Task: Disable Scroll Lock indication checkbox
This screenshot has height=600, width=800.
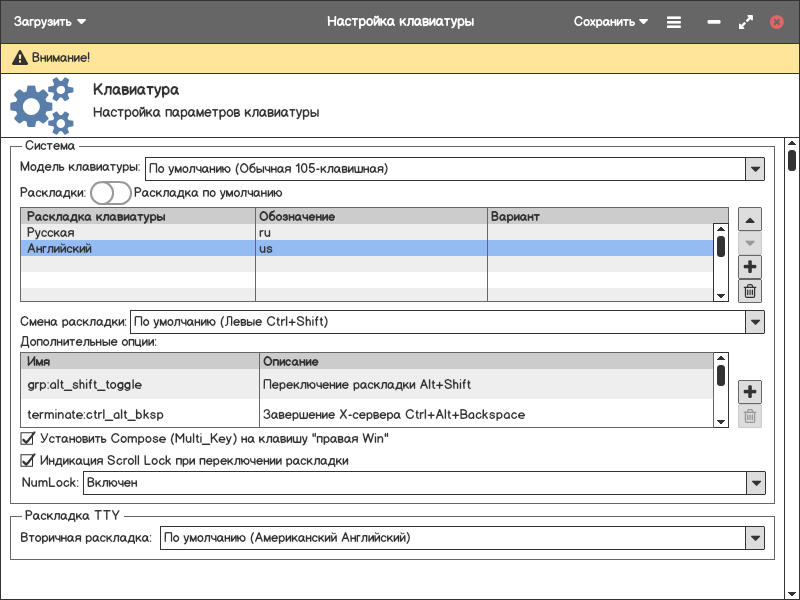Action: [x=28, y=461]
